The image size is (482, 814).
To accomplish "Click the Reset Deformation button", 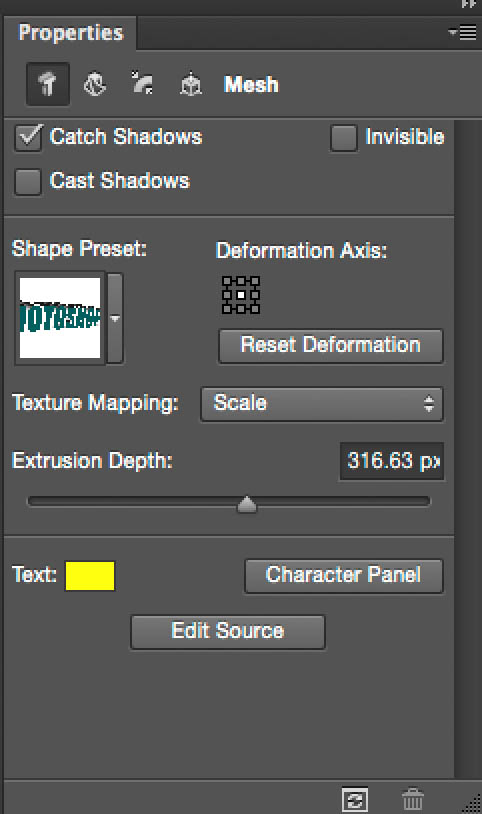I will click(x=331, y=345).
